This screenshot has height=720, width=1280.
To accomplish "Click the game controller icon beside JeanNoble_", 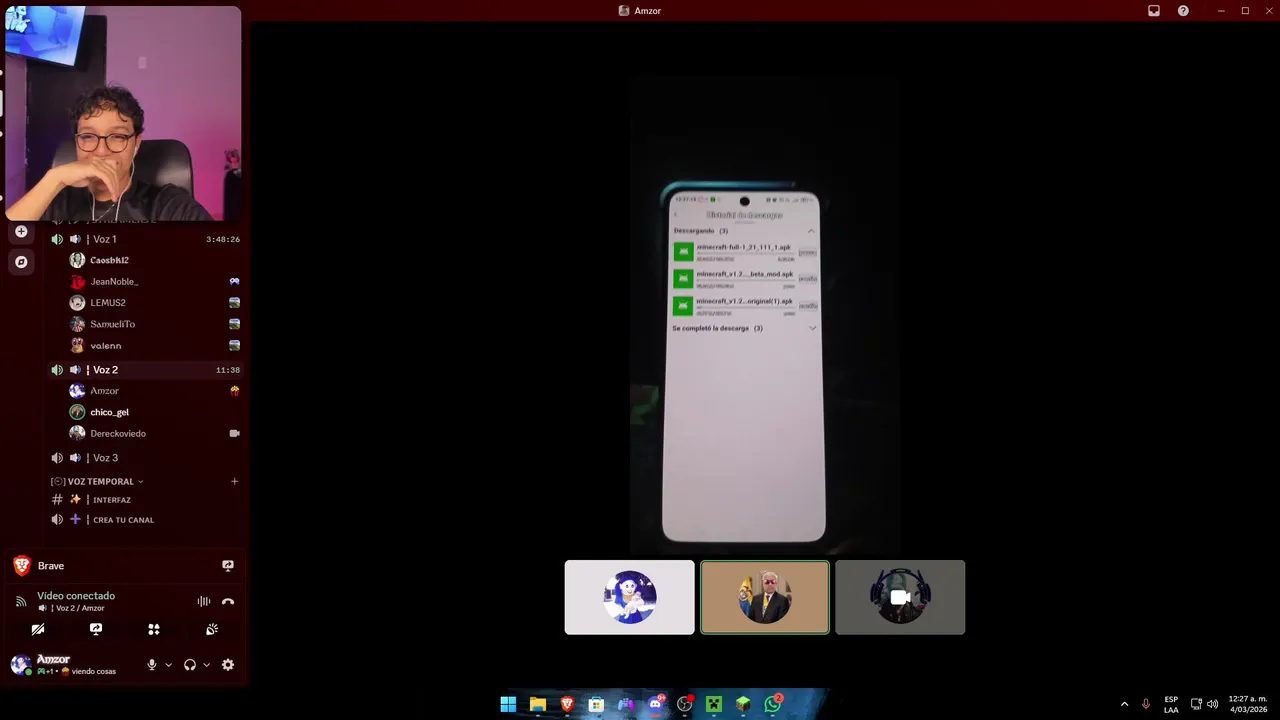I will click(x=234, y=282).
